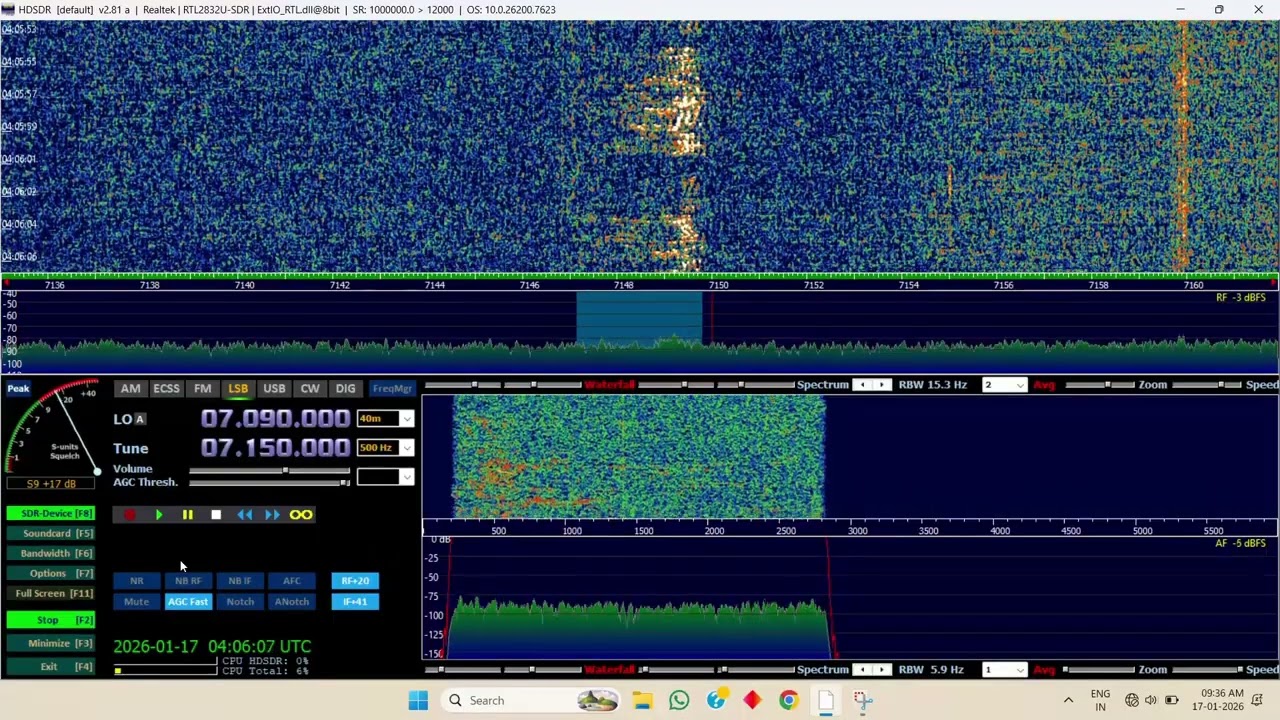Select ECSS demodulation mode

[x=166, y=389]
